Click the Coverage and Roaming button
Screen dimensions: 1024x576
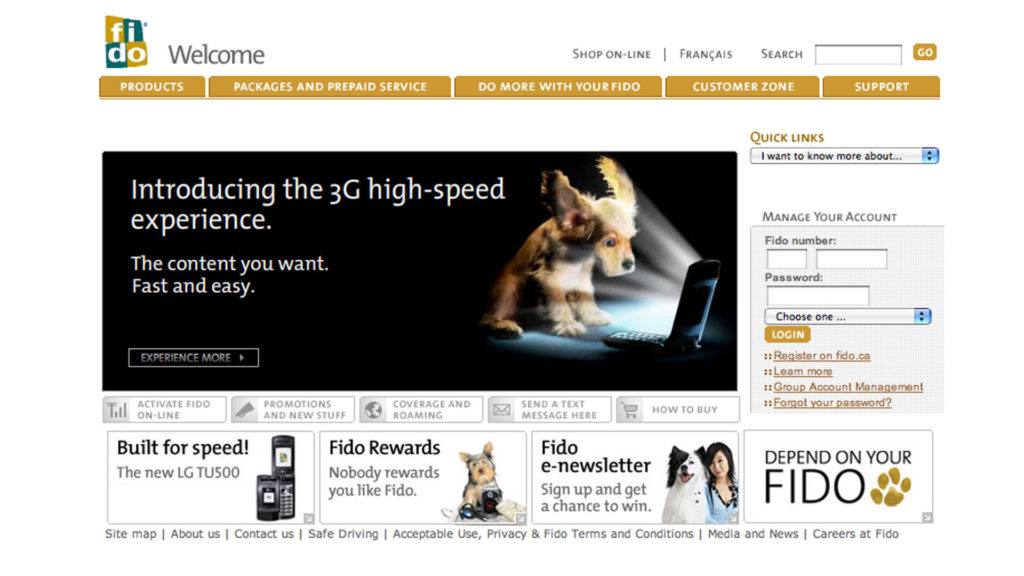coord(421,410)
